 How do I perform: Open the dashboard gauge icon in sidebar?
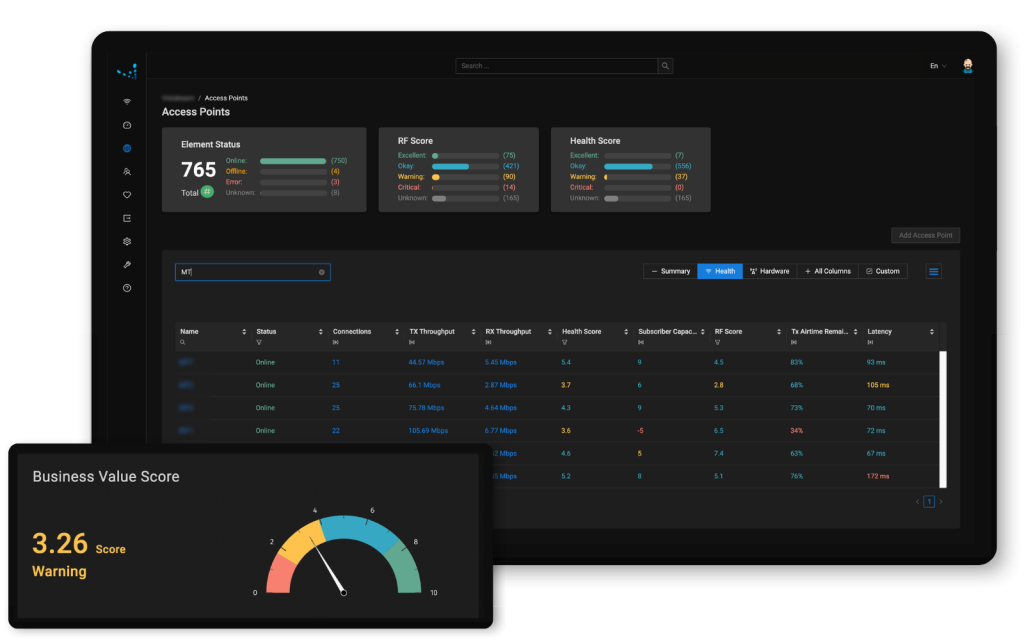tap(127, 125)
